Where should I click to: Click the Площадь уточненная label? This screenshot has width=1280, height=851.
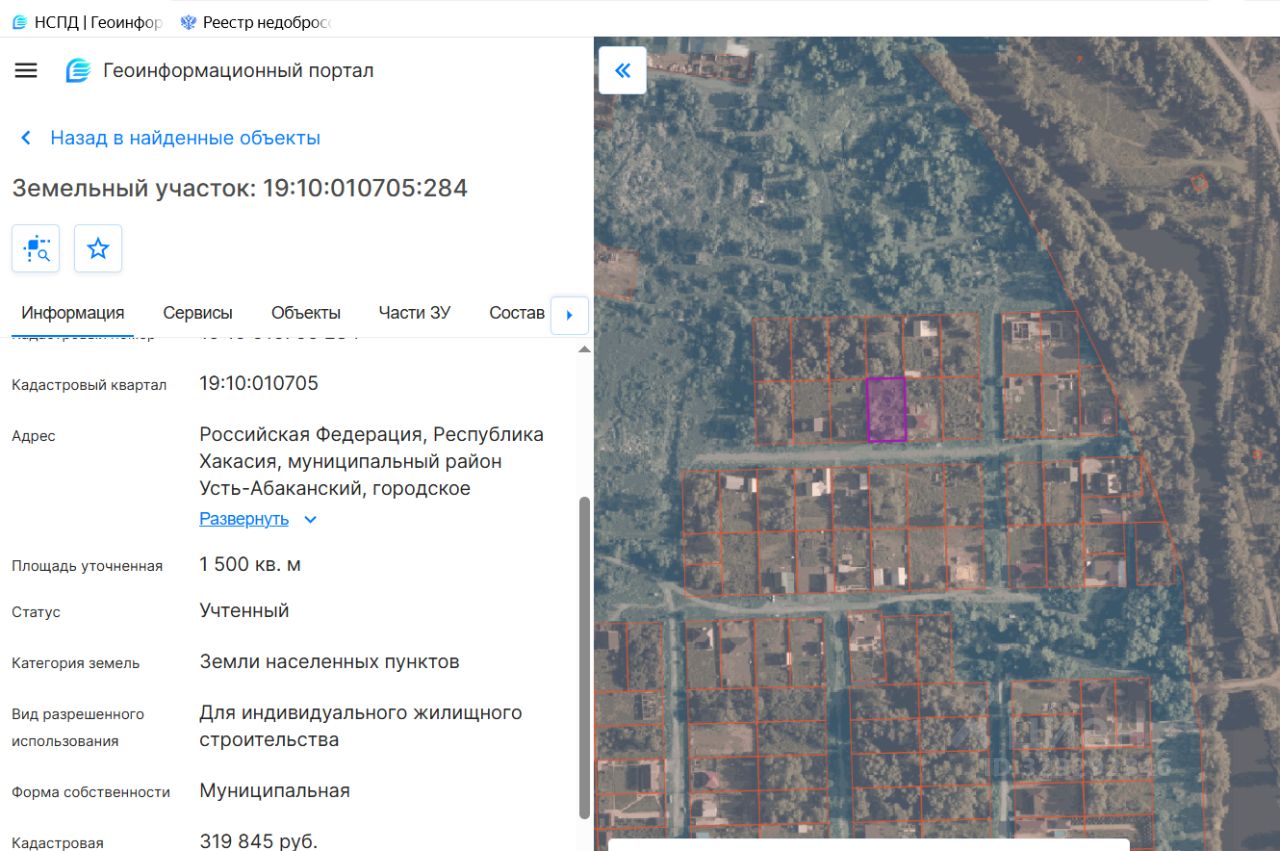coord(87,566)
